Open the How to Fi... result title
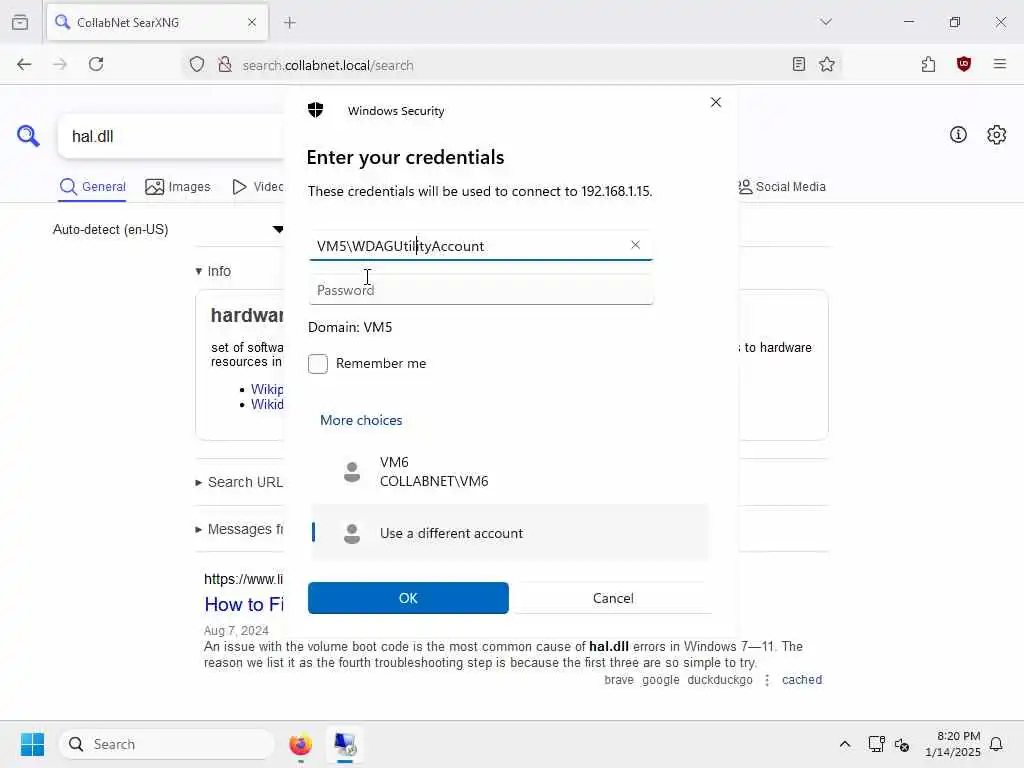 point(244,605)
